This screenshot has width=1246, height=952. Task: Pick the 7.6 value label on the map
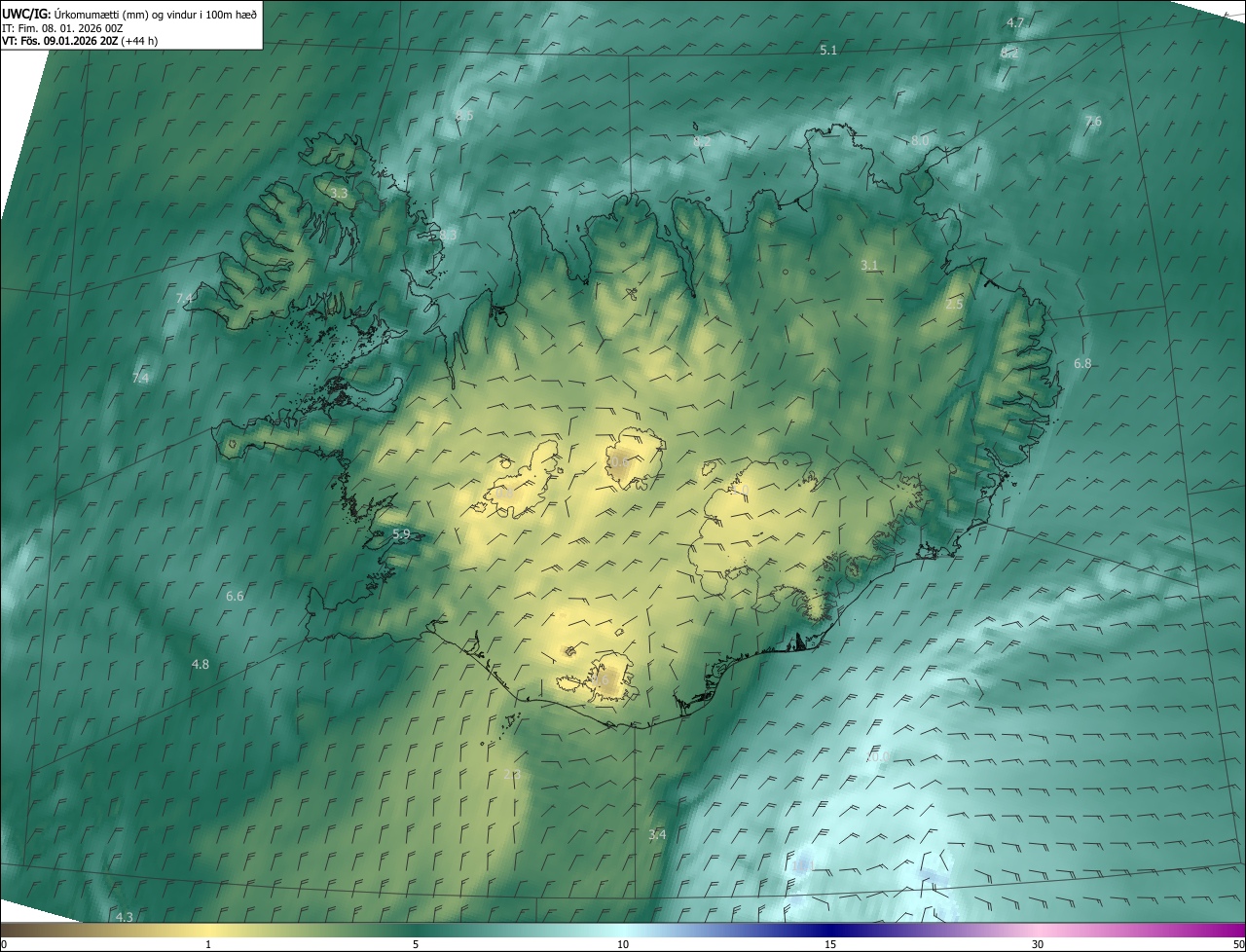(1093, 122)
